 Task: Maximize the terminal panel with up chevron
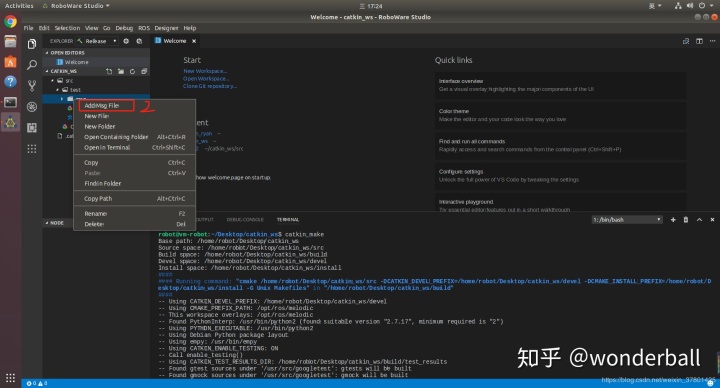699,219
